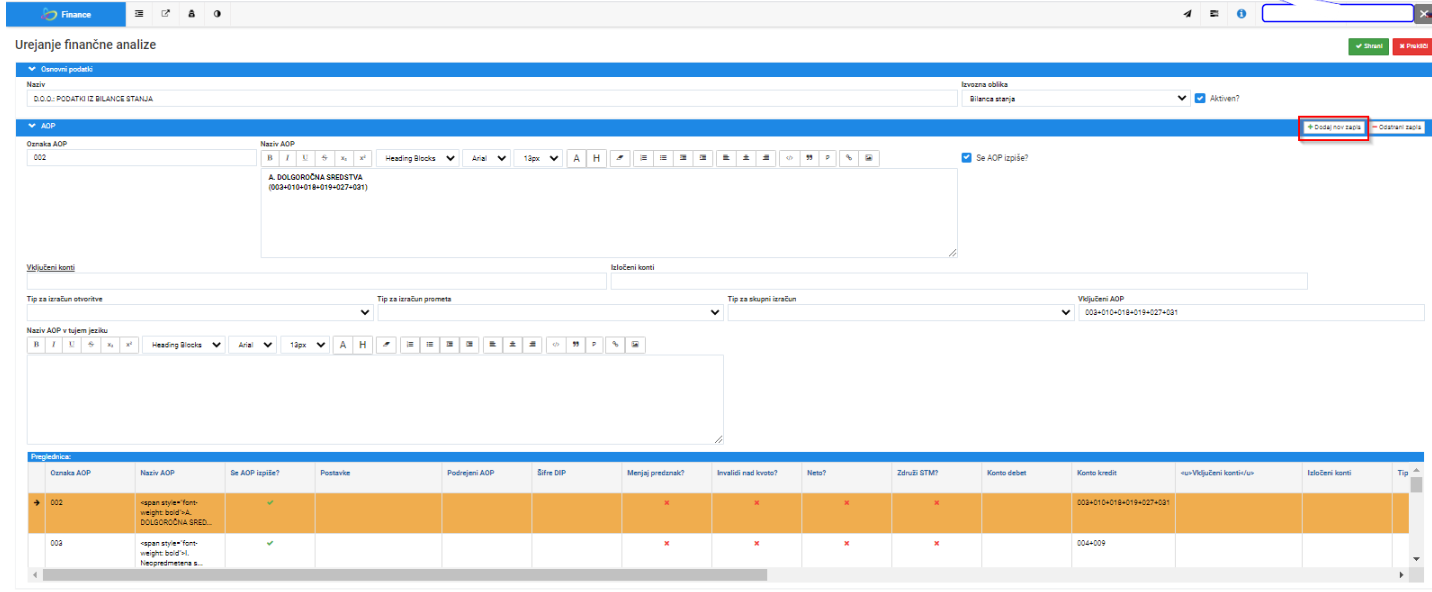The width and height of the screenshot is (1432, 592).
Task: Click the Vključeni konti input field
Action: pos(316,281)
